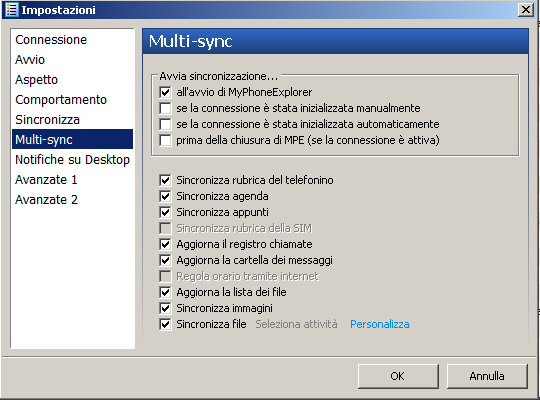
Task: Switch to the Sincronizza page
Action: click(x=48, y=120)
